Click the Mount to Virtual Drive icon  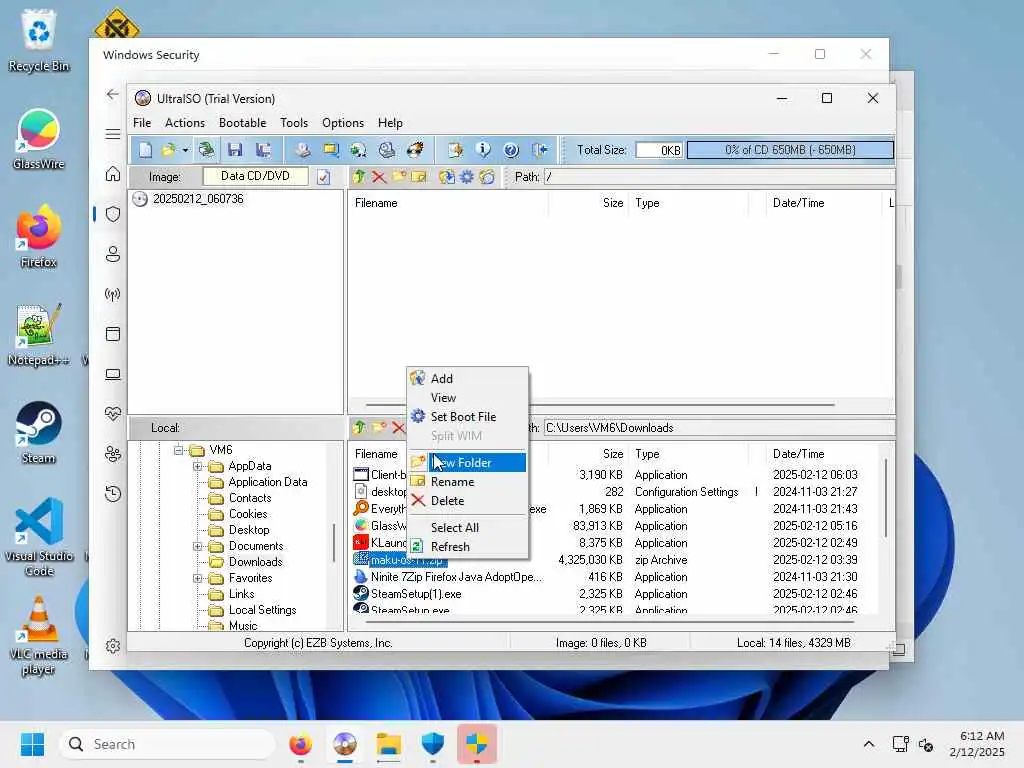click(x=387, y=150)
